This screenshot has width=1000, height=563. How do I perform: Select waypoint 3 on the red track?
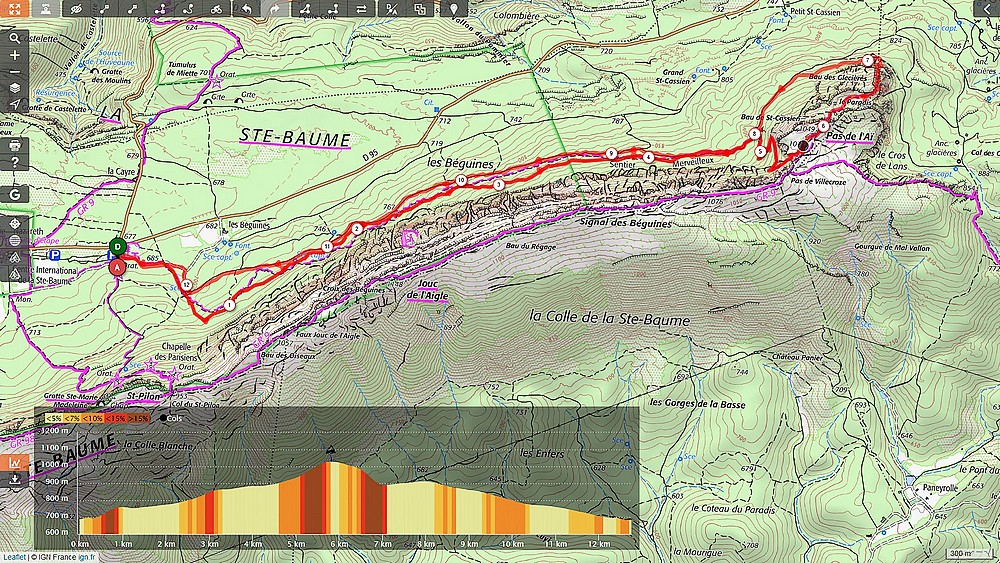(x=499, y=184)
